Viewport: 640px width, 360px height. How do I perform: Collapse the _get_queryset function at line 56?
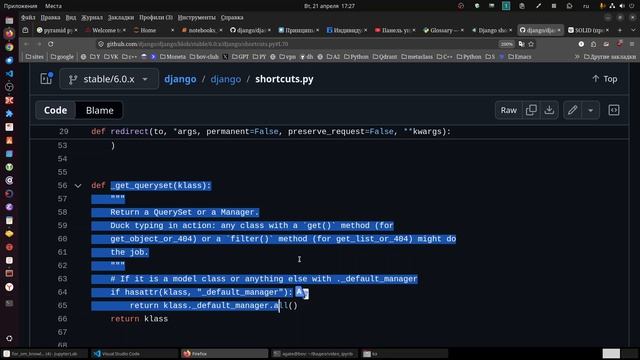click(x=78, y=186)
